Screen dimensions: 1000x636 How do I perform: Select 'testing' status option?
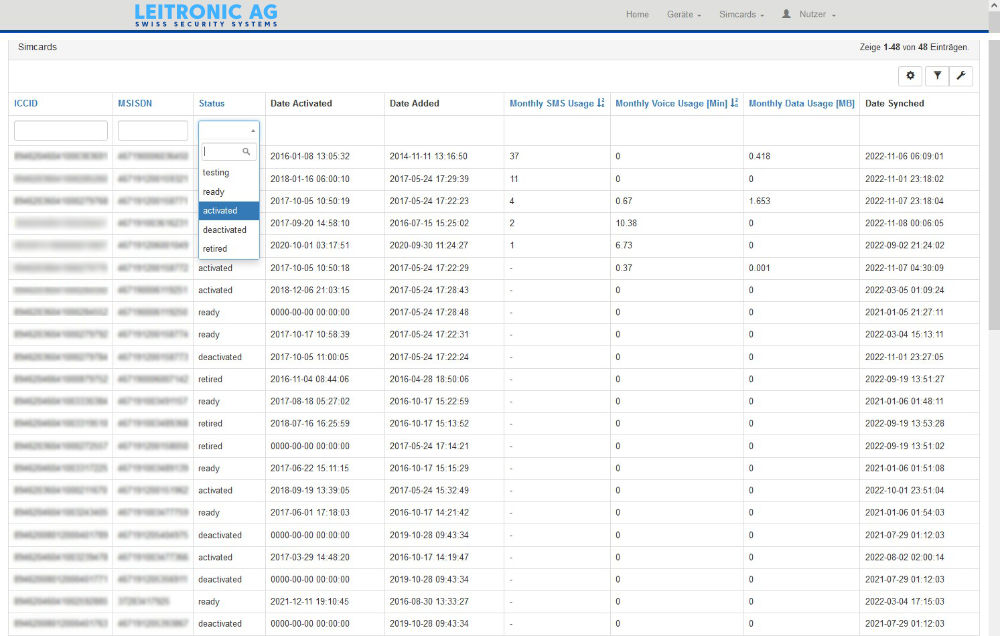pyautogui.click(x=215, y=172)
